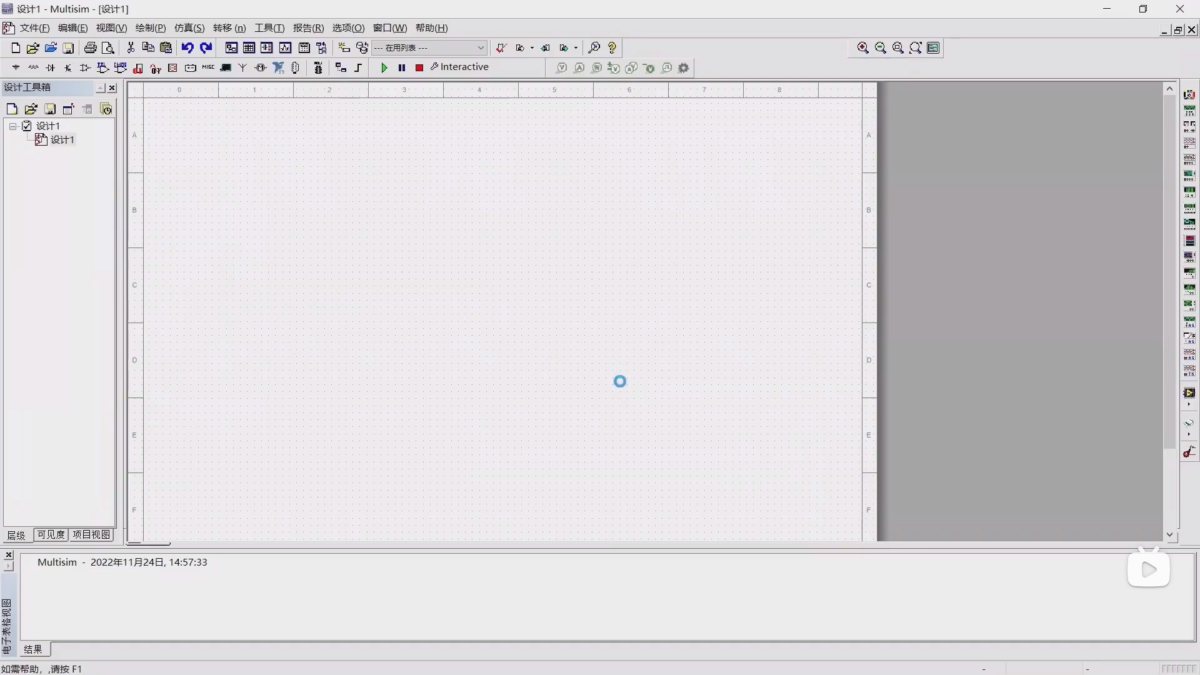Switch to the 层级 tab
Viewport: 1200px width, 675px height.
[16, 535]
